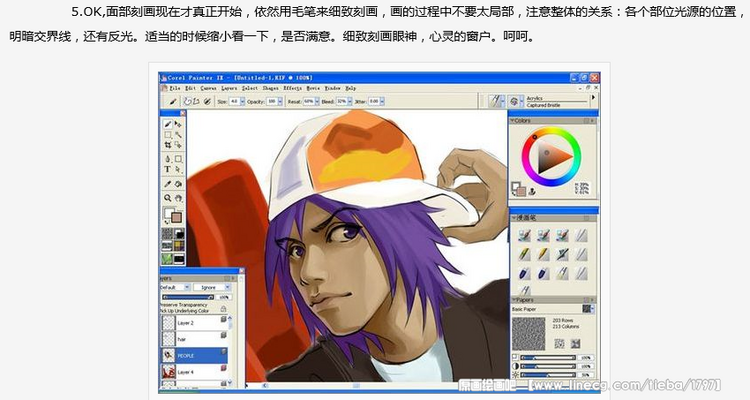Enable straight line strokes on the property bar
Screen dimensions: 750x400
pos(196,101)
